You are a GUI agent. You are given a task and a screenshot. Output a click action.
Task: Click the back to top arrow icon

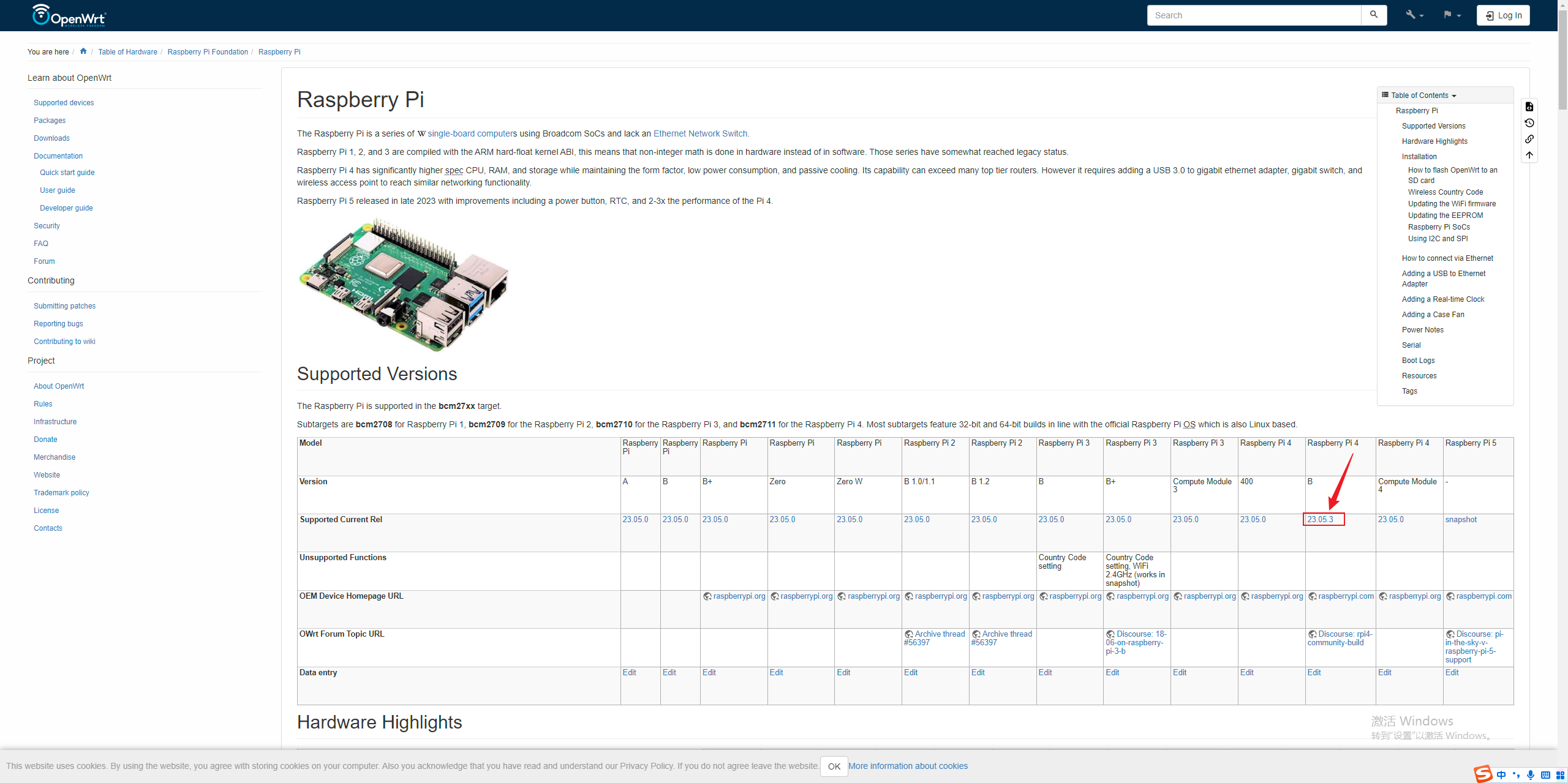tap(1529, 155)
